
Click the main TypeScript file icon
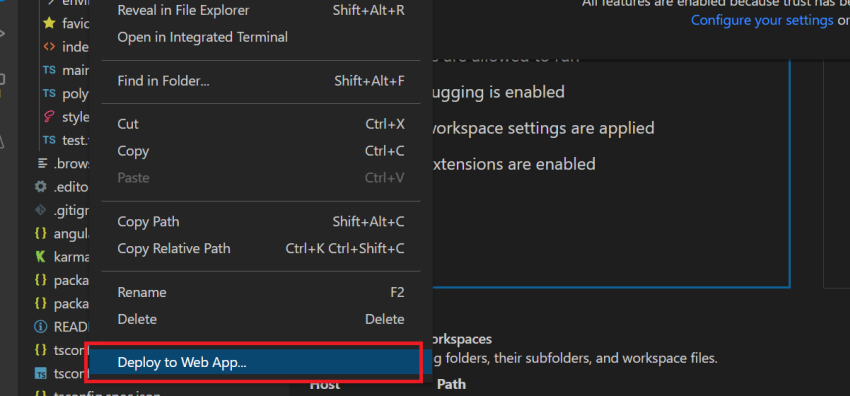click(49, 70)
